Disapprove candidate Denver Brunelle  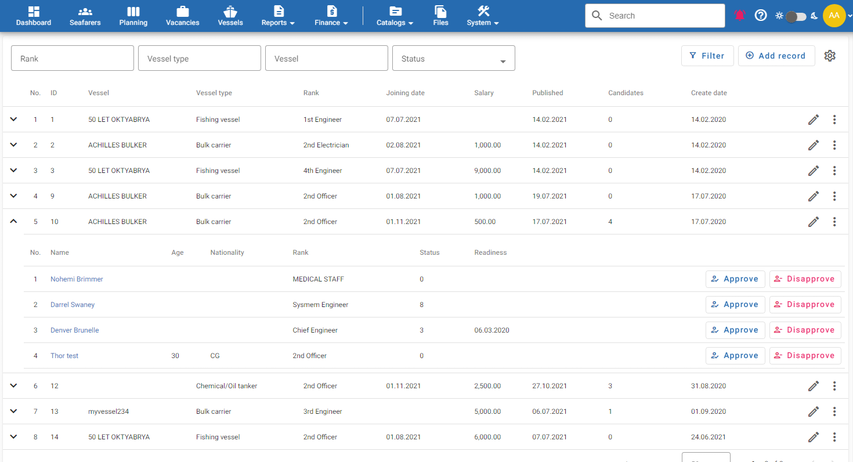click(804, 330)
